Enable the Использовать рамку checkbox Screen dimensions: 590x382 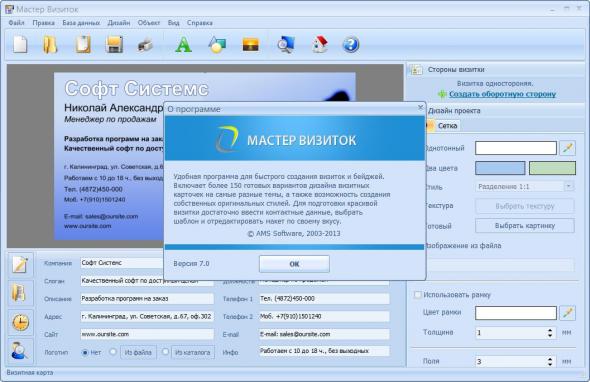417,295
